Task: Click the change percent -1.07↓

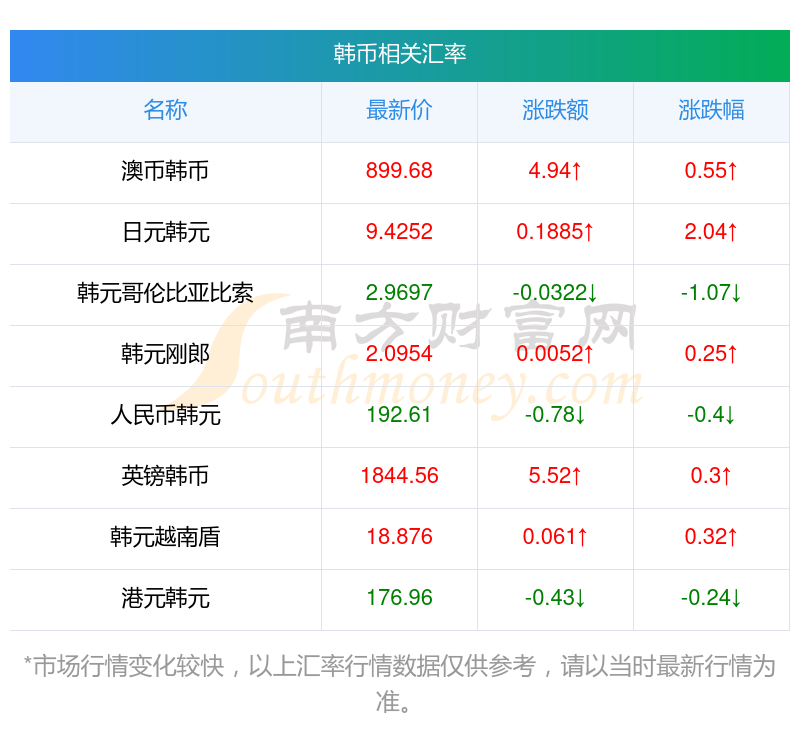Action: 711,293
